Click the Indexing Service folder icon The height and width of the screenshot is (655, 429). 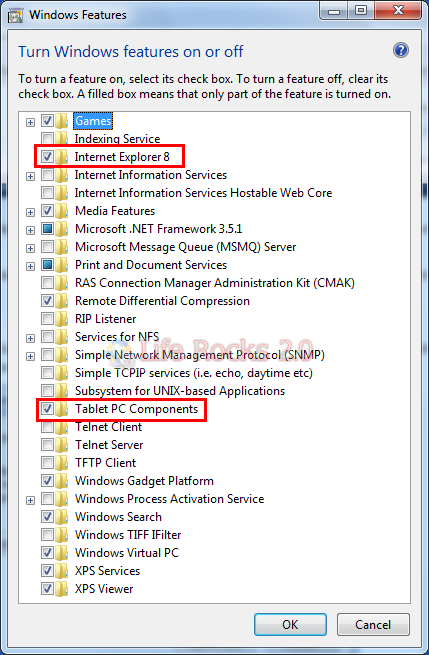coord(62,139)
